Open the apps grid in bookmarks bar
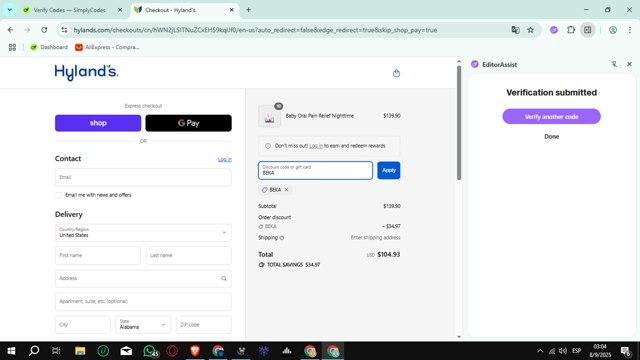 coord(12,47)
